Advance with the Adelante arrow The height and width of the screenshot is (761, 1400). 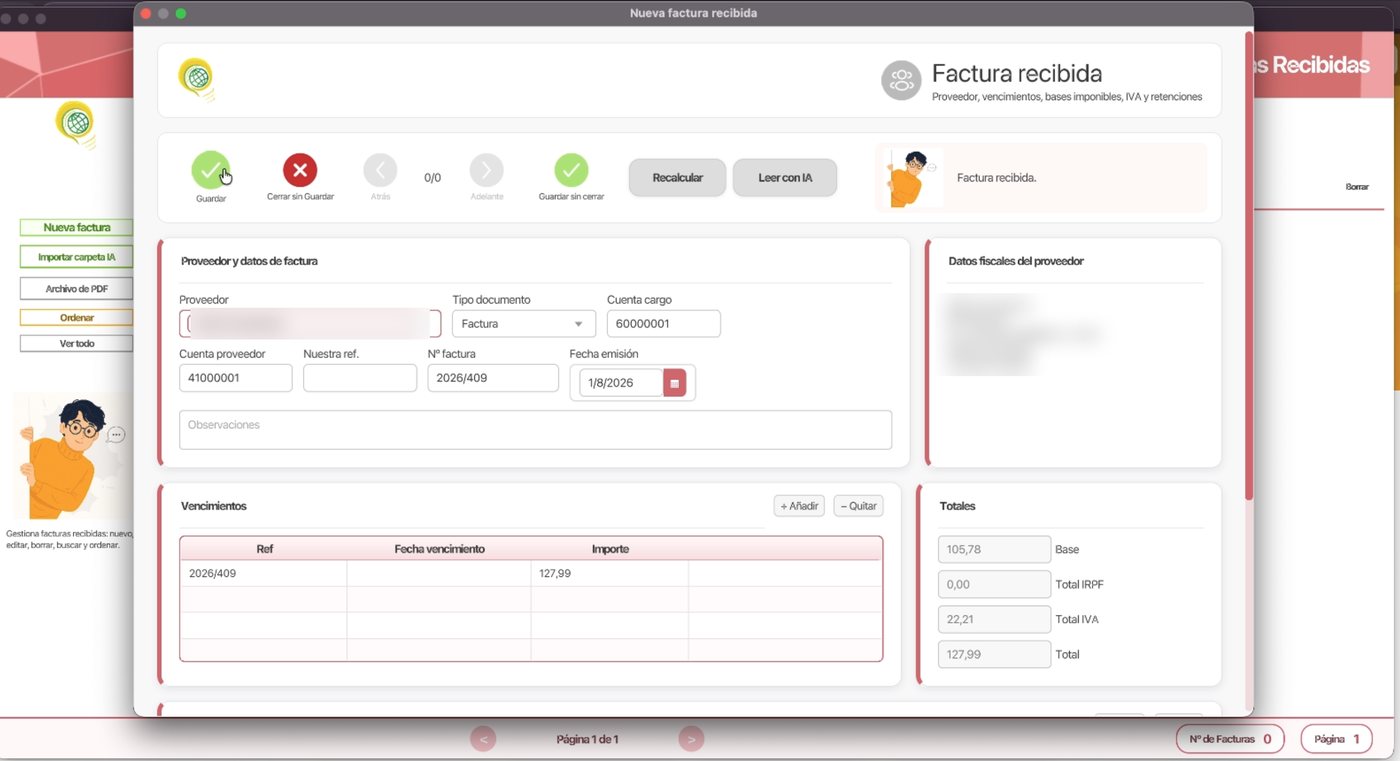point(487,170)
